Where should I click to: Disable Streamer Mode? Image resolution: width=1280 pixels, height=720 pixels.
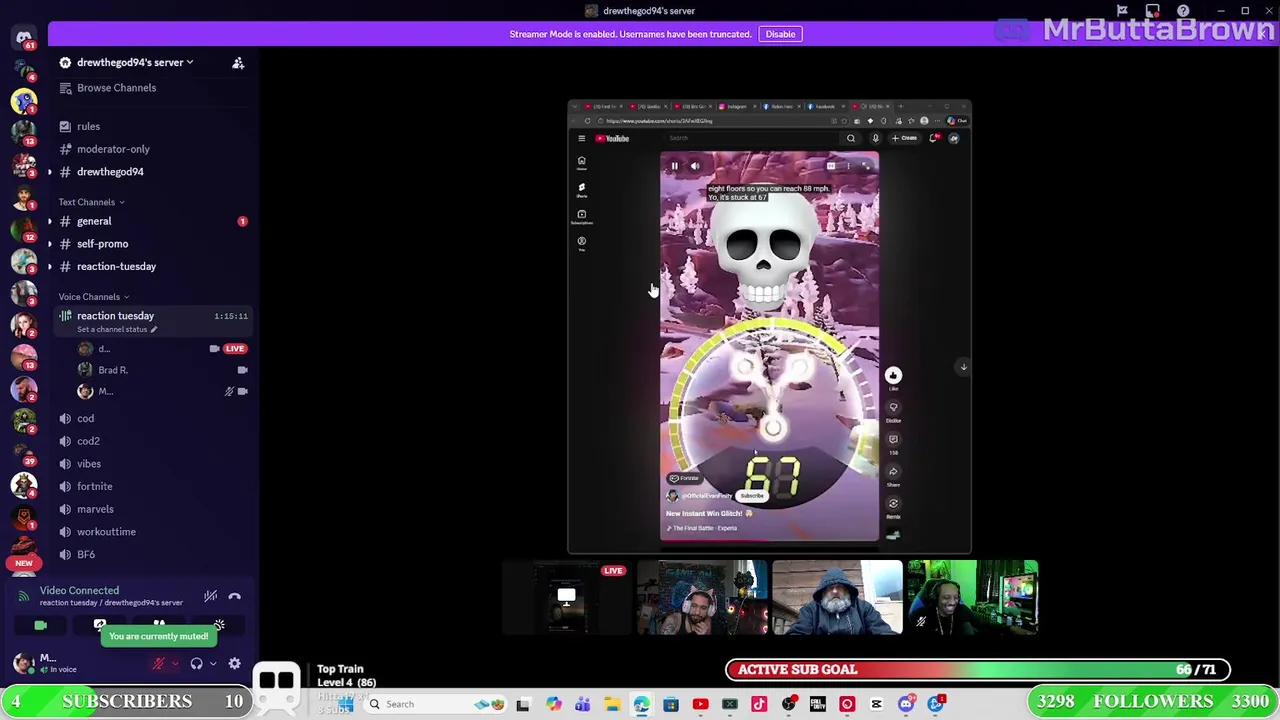click(x=780, y=34)
